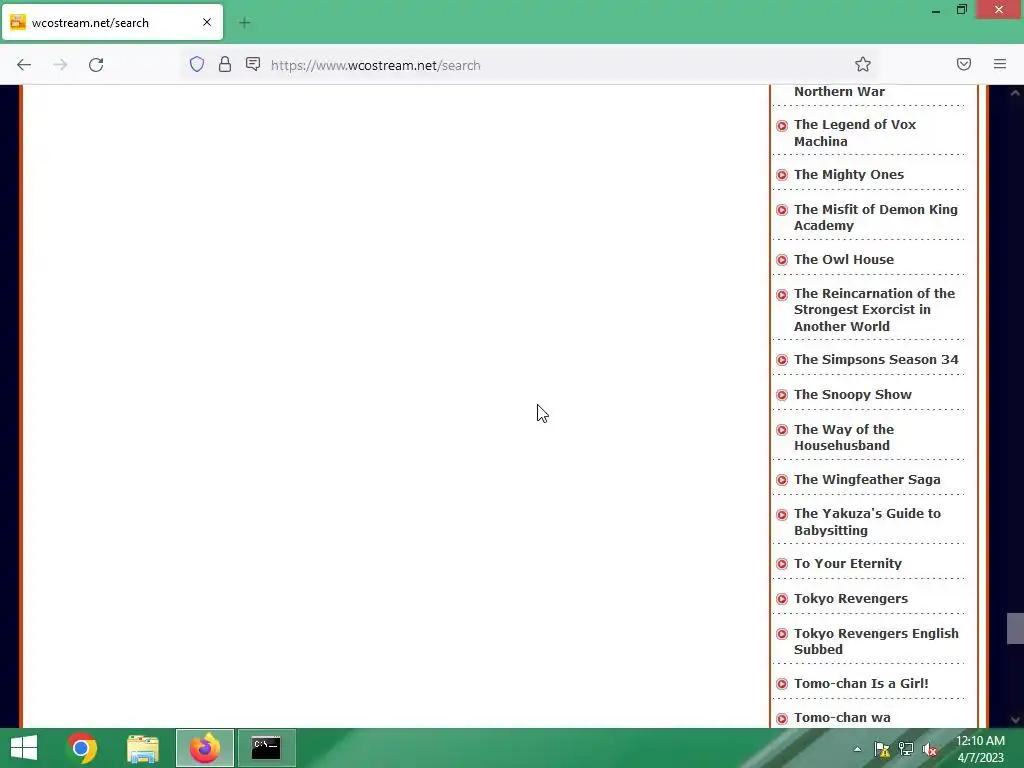Screen dimensions: 1024x768
Task: Open File Explorer from taskbar
Action: coord(142,748)
